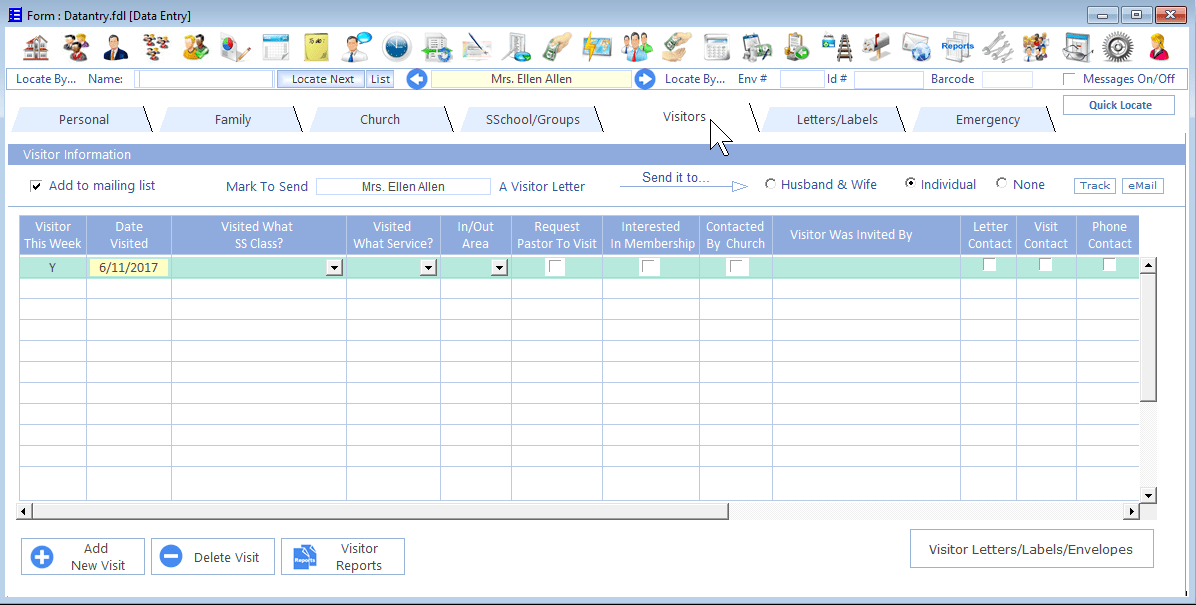Click the Delete Visit button
This screenshot has width=1196, height=605.
pyautogui.click(x=213, y=557)
